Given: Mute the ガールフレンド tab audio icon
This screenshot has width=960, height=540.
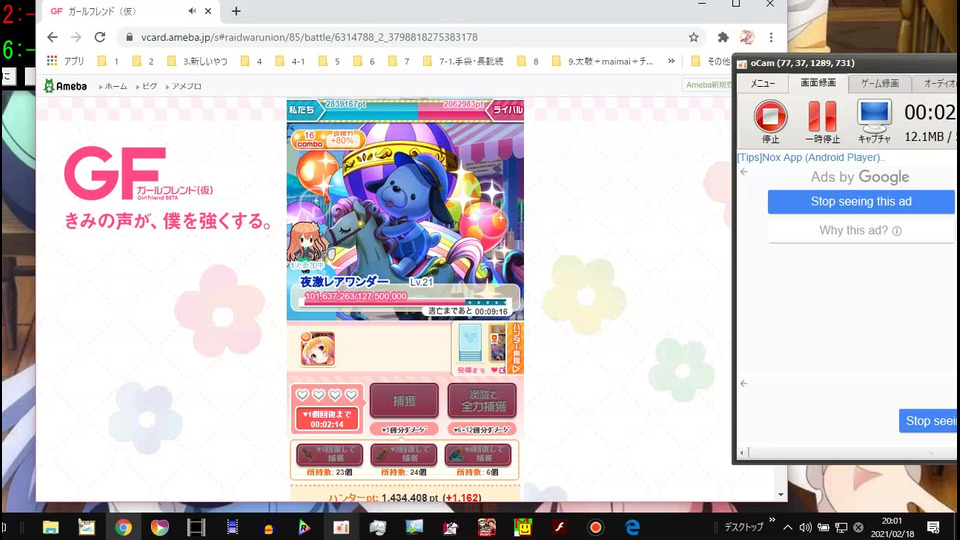Looking at the screenshot, I should pyautogui.click(x=192, y=11).
